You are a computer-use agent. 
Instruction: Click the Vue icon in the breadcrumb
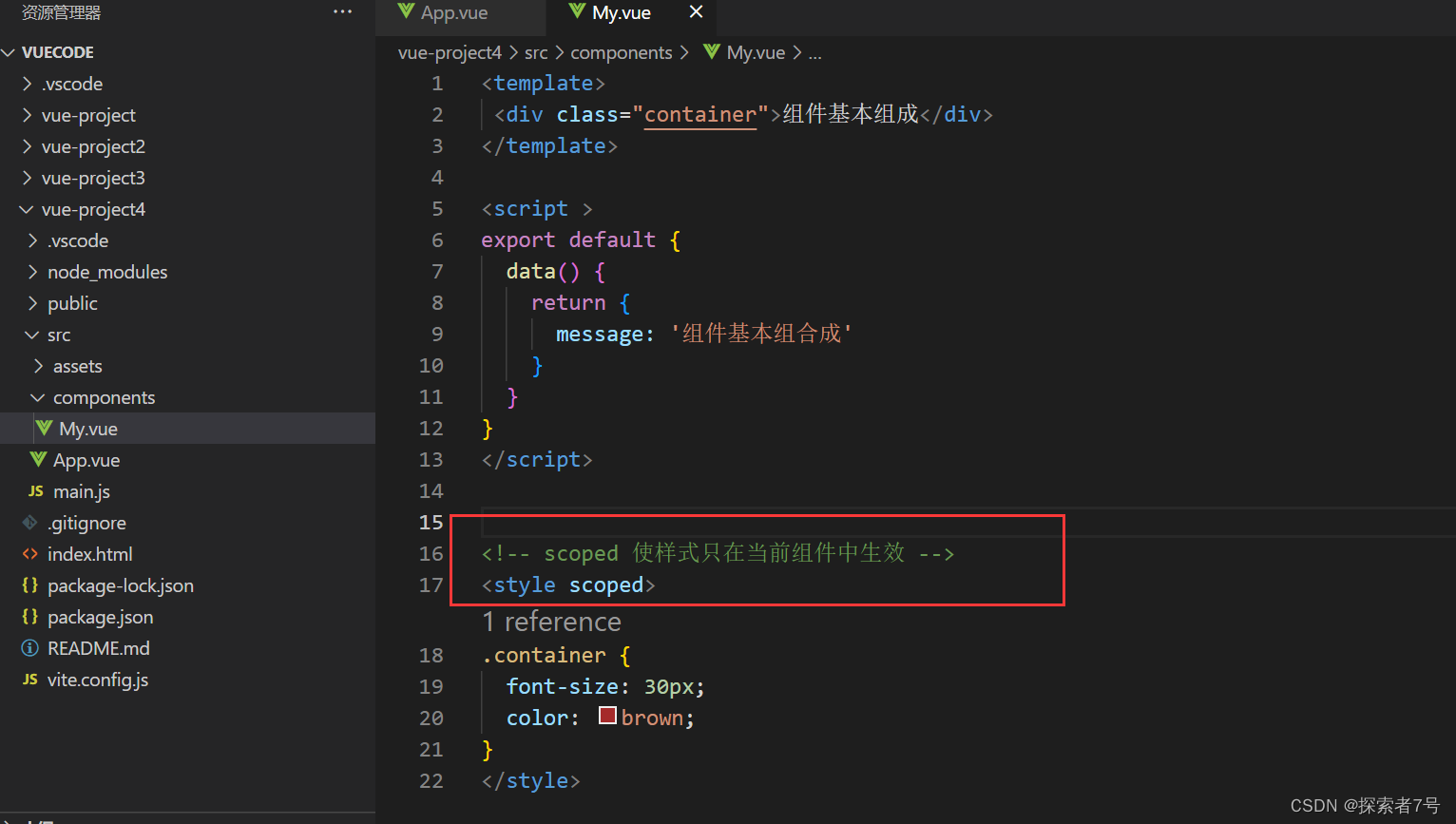click(712, 52)
